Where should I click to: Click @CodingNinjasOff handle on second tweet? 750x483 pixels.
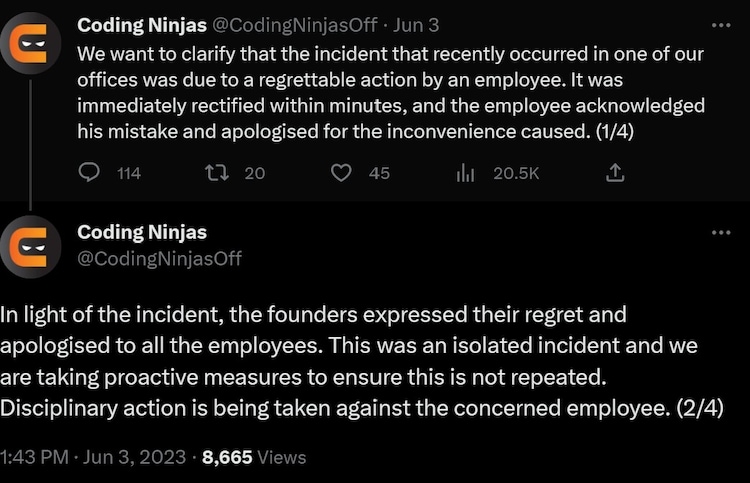point(160,259)
